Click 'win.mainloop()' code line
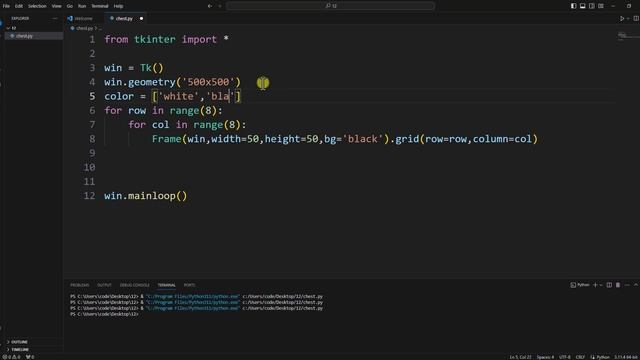Screen dimensions: 640x360 [146, 196]
